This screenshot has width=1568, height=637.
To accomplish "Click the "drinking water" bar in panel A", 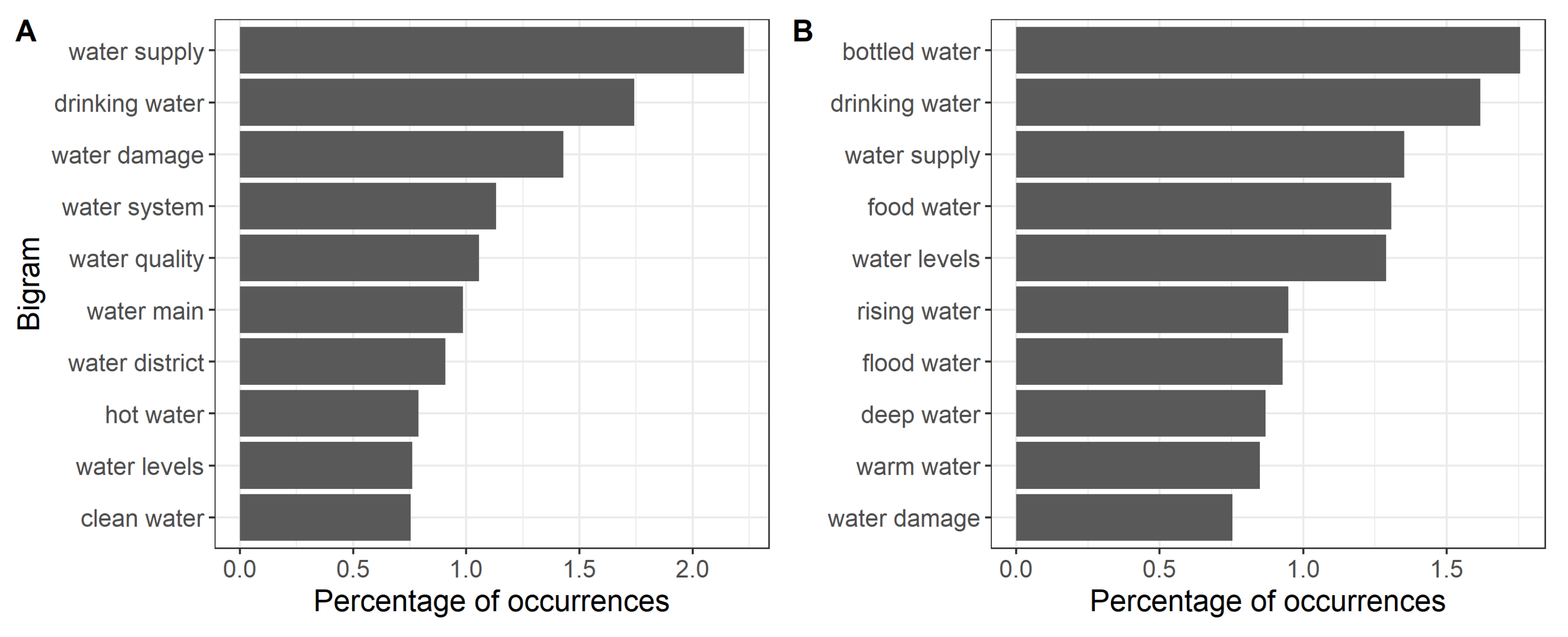I will click(437, 102).
